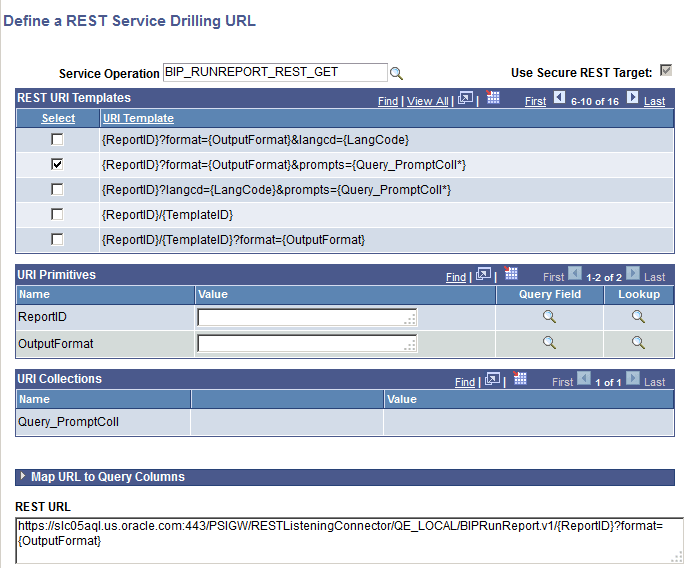Open URI Collections grid in new window
694x568 pixels.
(493, 379)
